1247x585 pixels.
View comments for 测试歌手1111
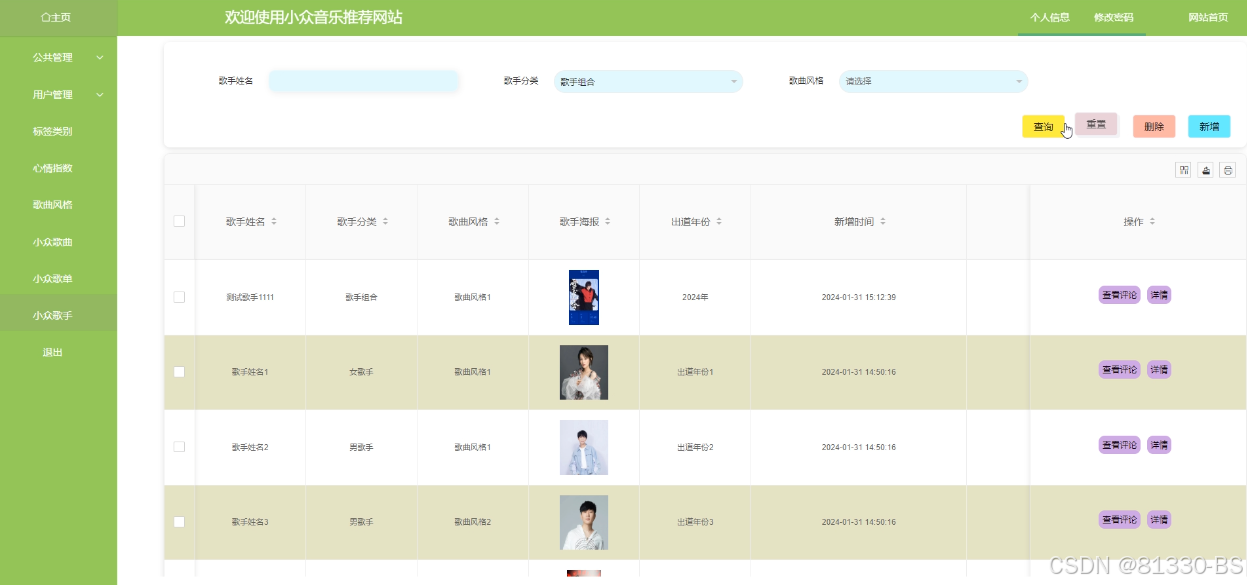(x=1120, y=295)
